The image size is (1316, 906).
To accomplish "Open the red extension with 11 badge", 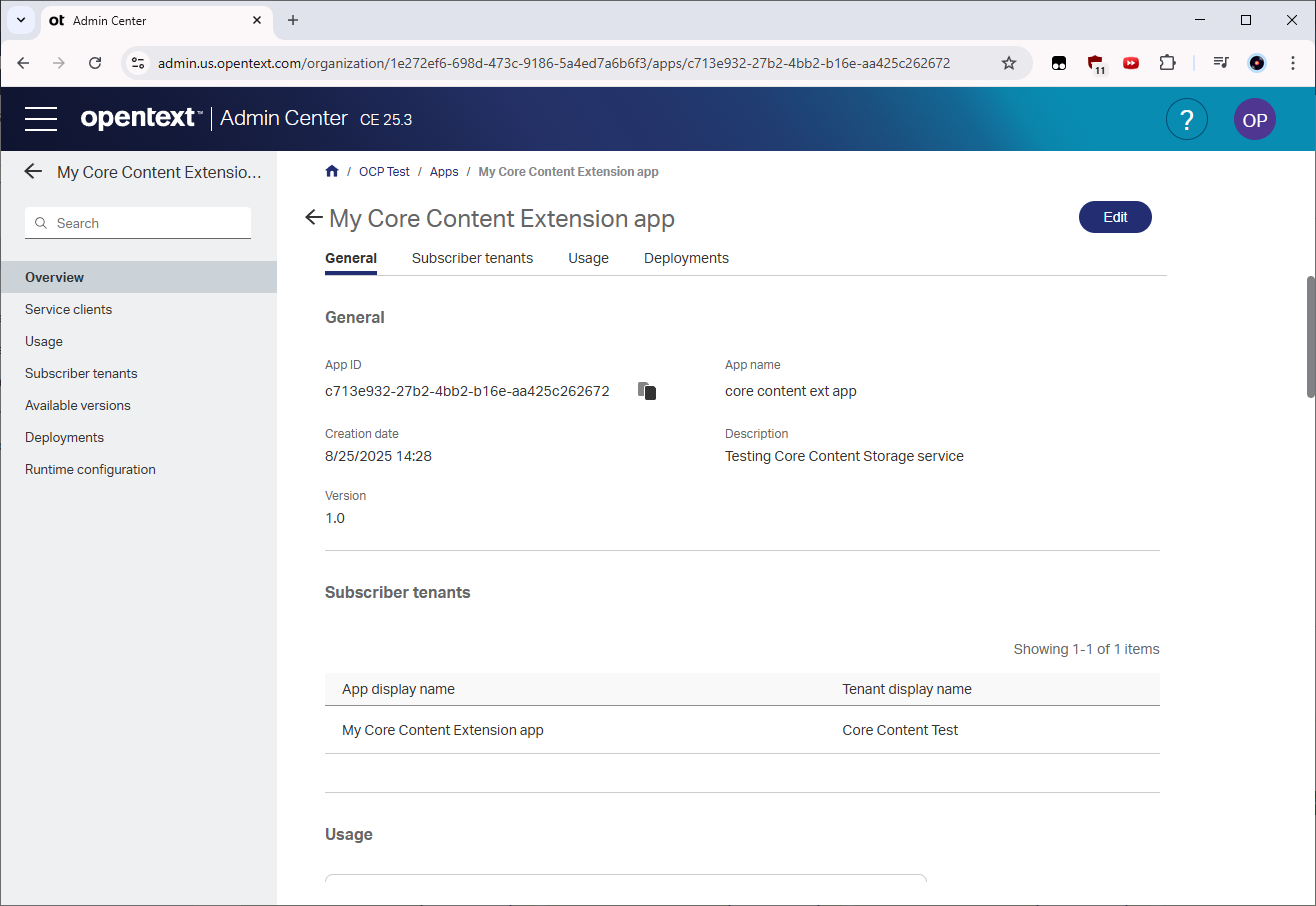I will 1096,64.
